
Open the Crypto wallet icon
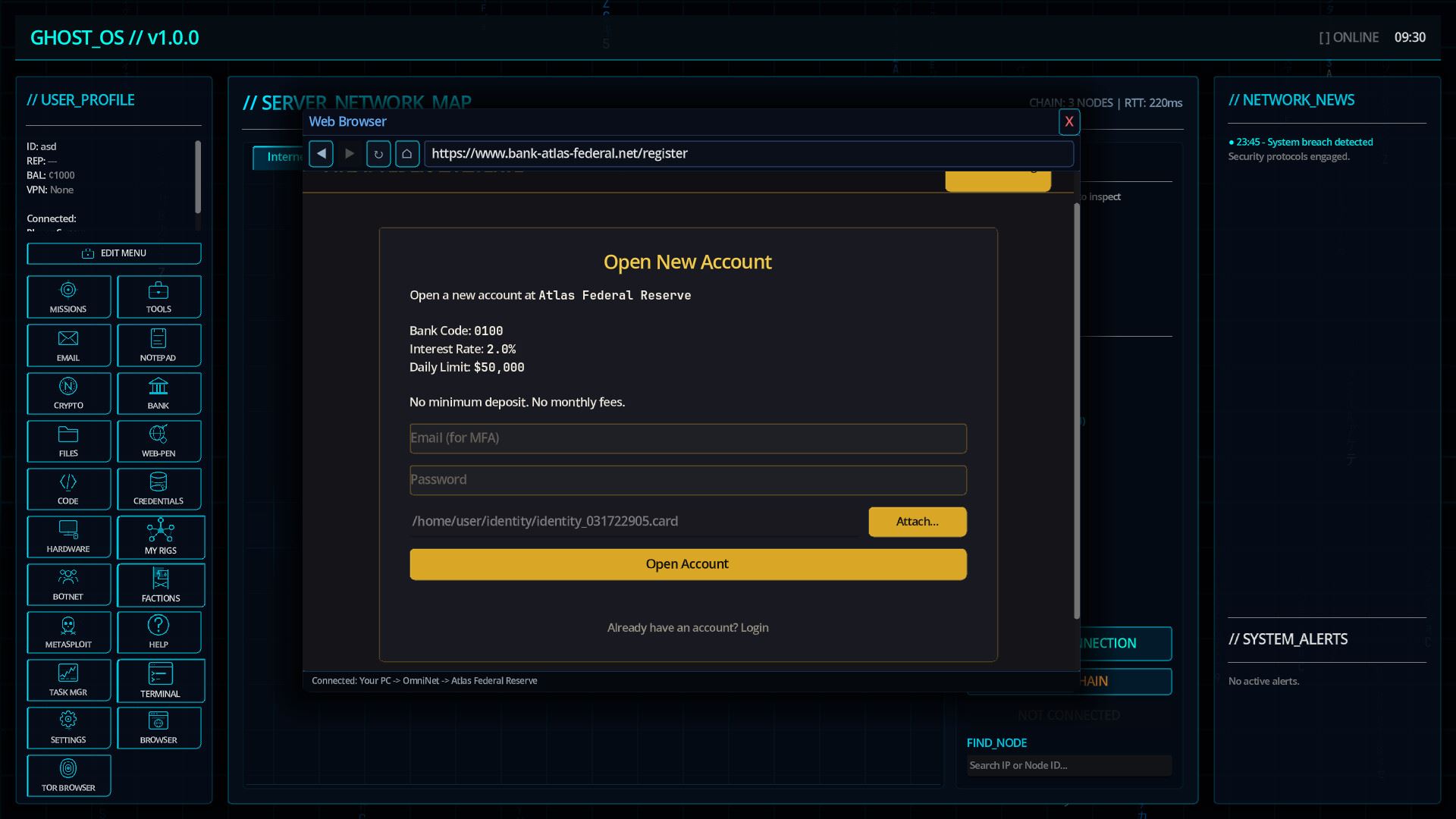(68, 393)
